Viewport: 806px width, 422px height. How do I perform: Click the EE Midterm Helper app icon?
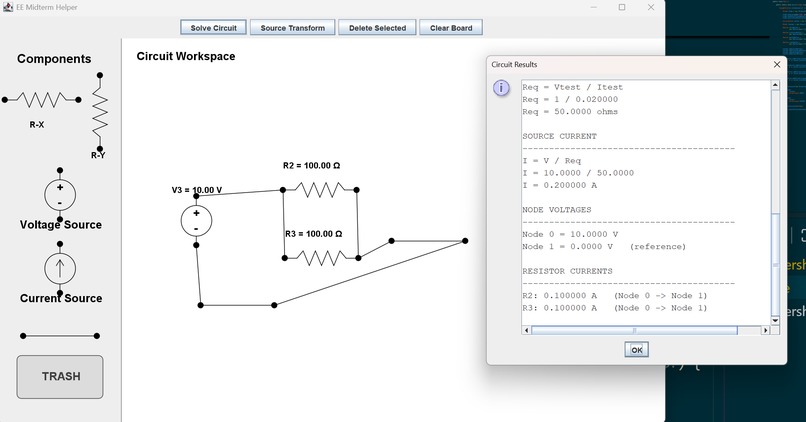coord(8,7)
